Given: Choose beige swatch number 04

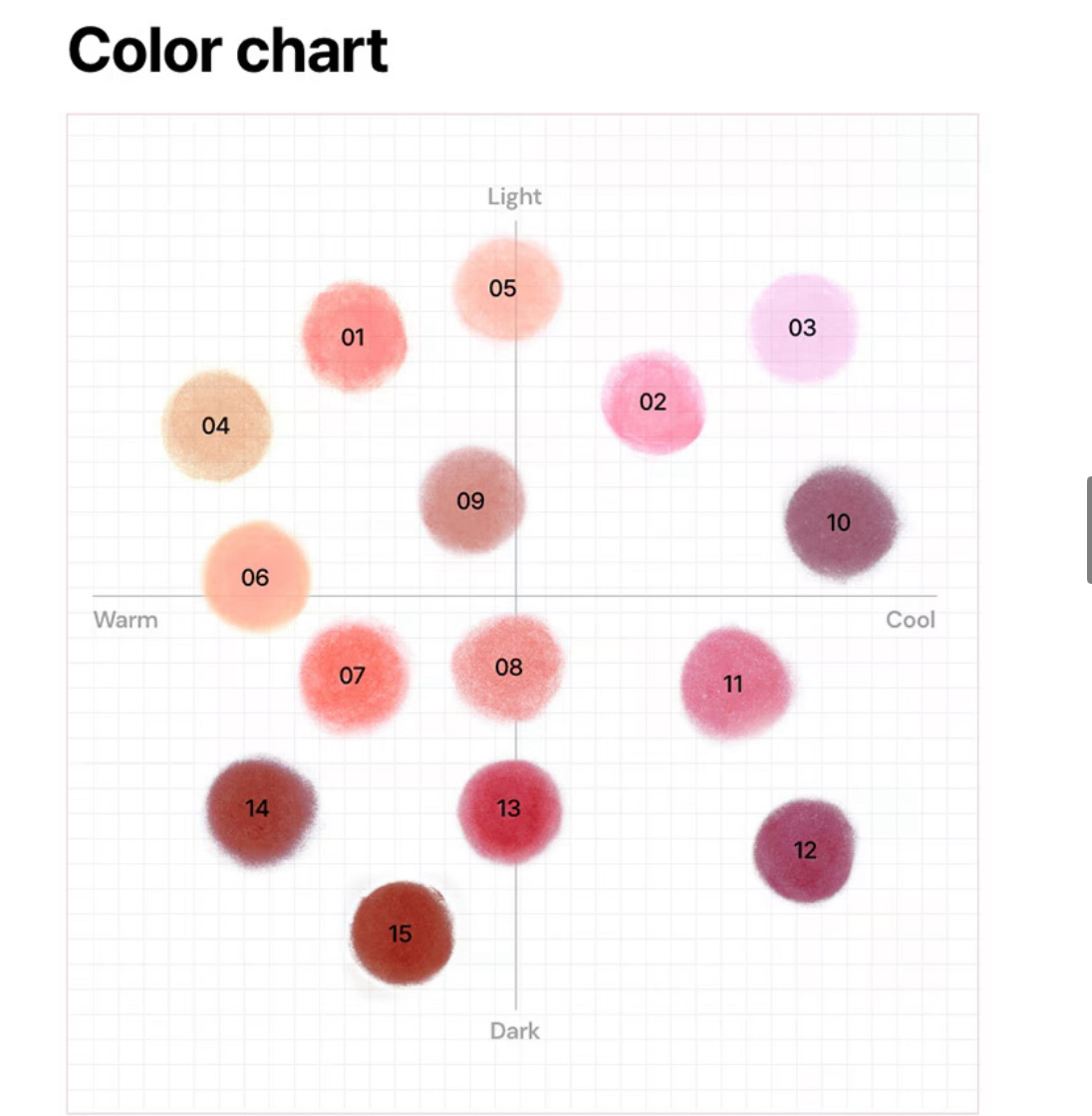Looking at the screenshot, I should (x=216, y=426).
